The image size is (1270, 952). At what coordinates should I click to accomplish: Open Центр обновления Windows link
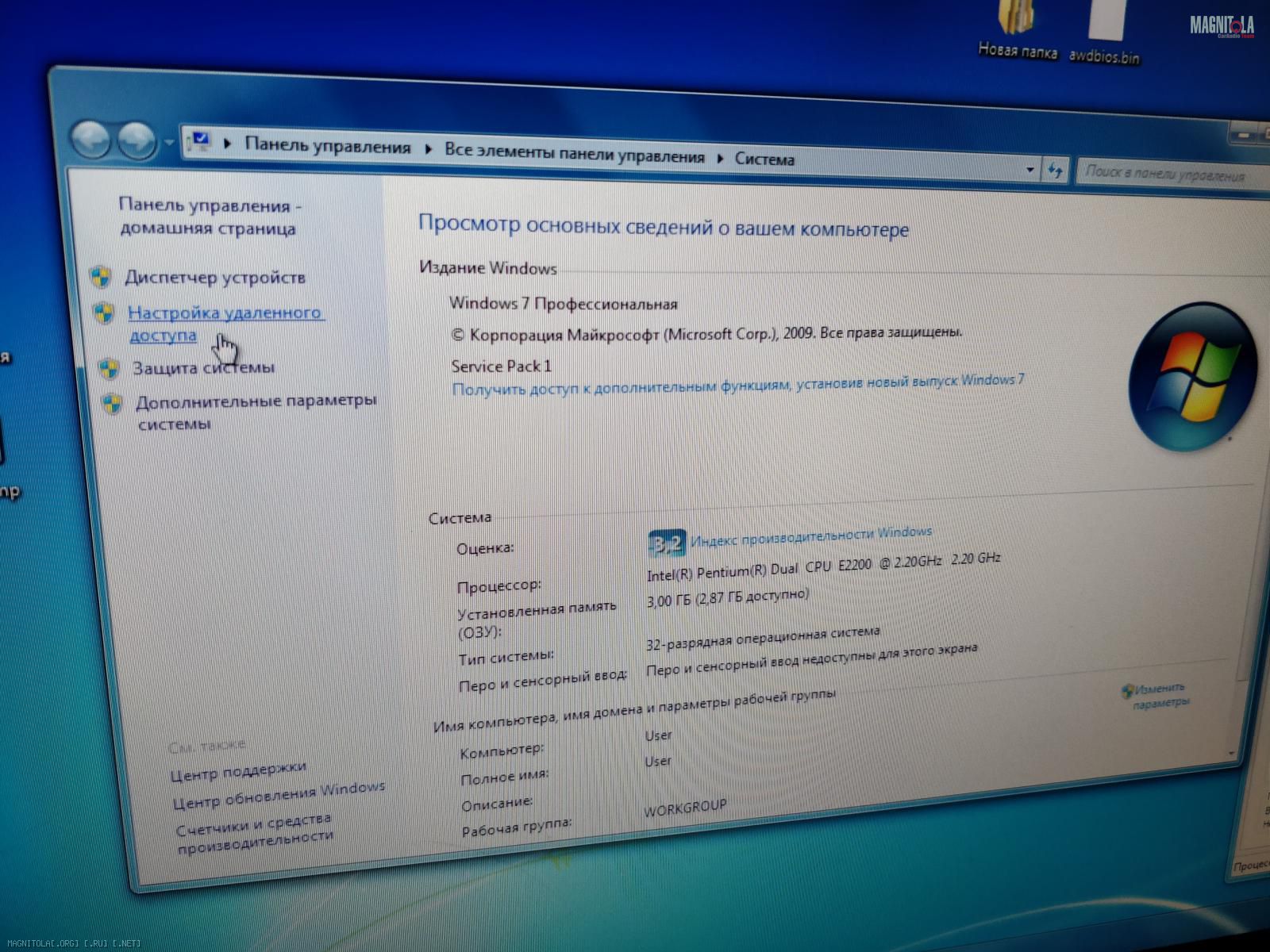tap(279, 795)
